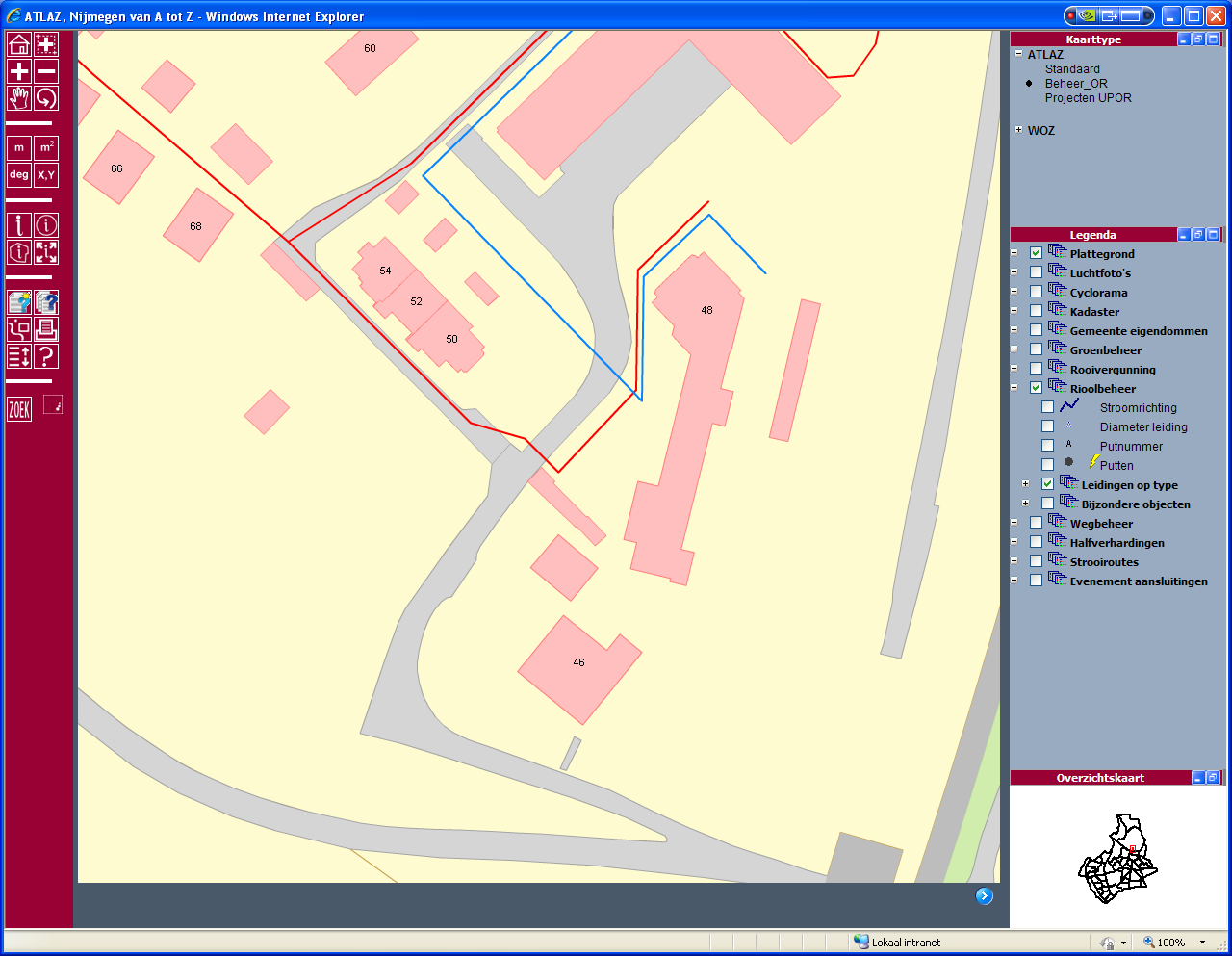Check the Kadaster layer checkbox
1232x956 pixels.
pos(1036,311)
